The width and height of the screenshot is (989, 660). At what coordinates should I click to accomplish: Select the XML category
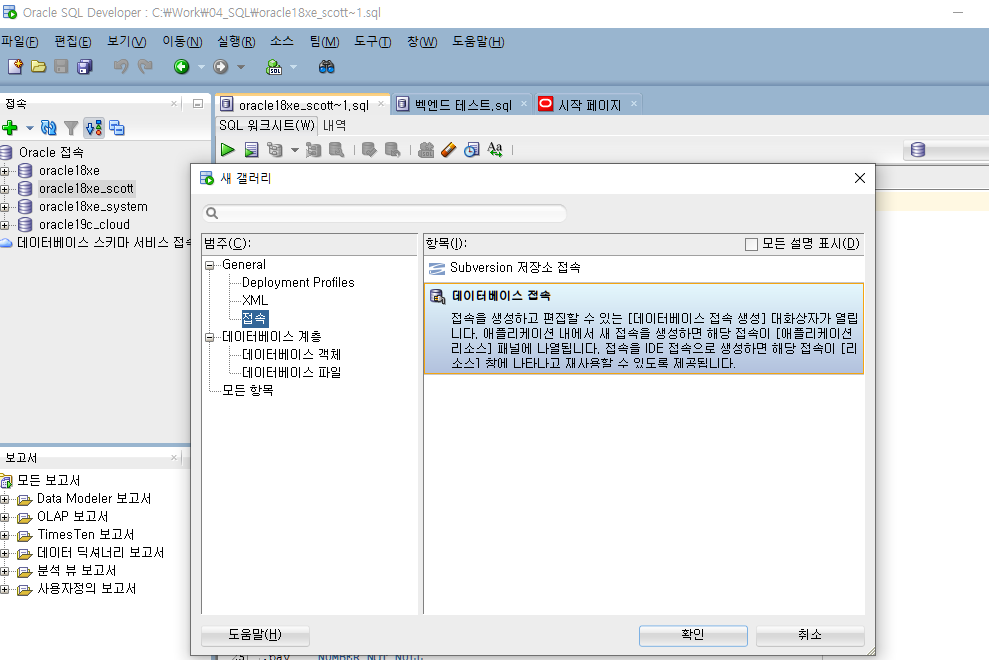(255, 300)
